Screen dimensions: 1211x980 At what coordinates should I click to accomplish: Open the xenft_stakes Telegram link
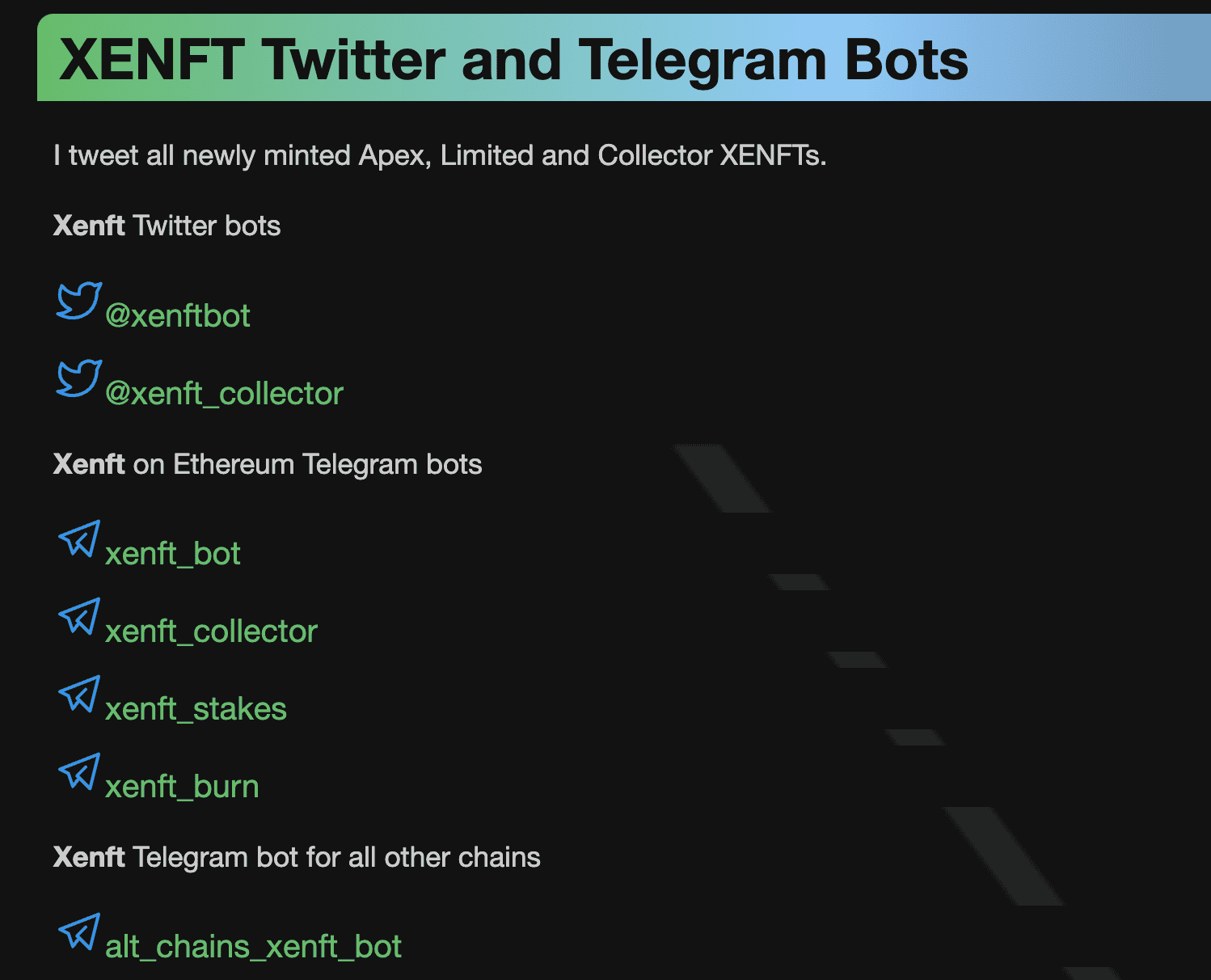pyautogui.click(x=195, y=708)
